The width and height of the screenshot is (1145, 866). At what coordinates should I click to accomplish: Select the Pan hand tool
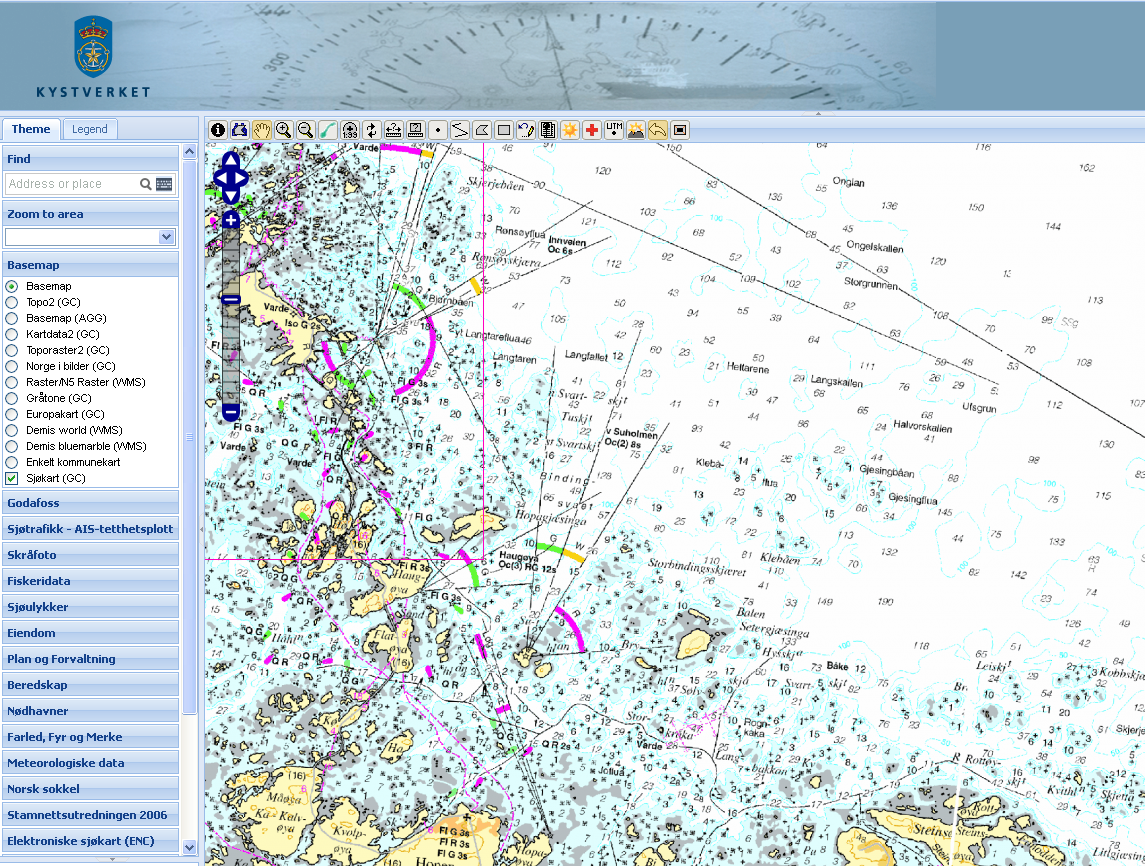pos(261,130)
